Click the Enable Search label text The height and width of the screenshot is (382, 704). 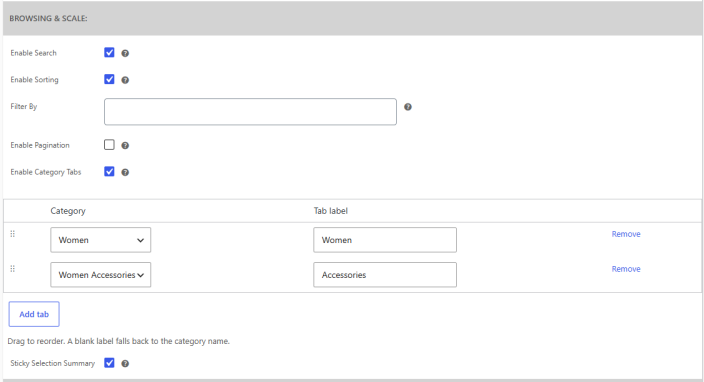[x=34, y=53]
